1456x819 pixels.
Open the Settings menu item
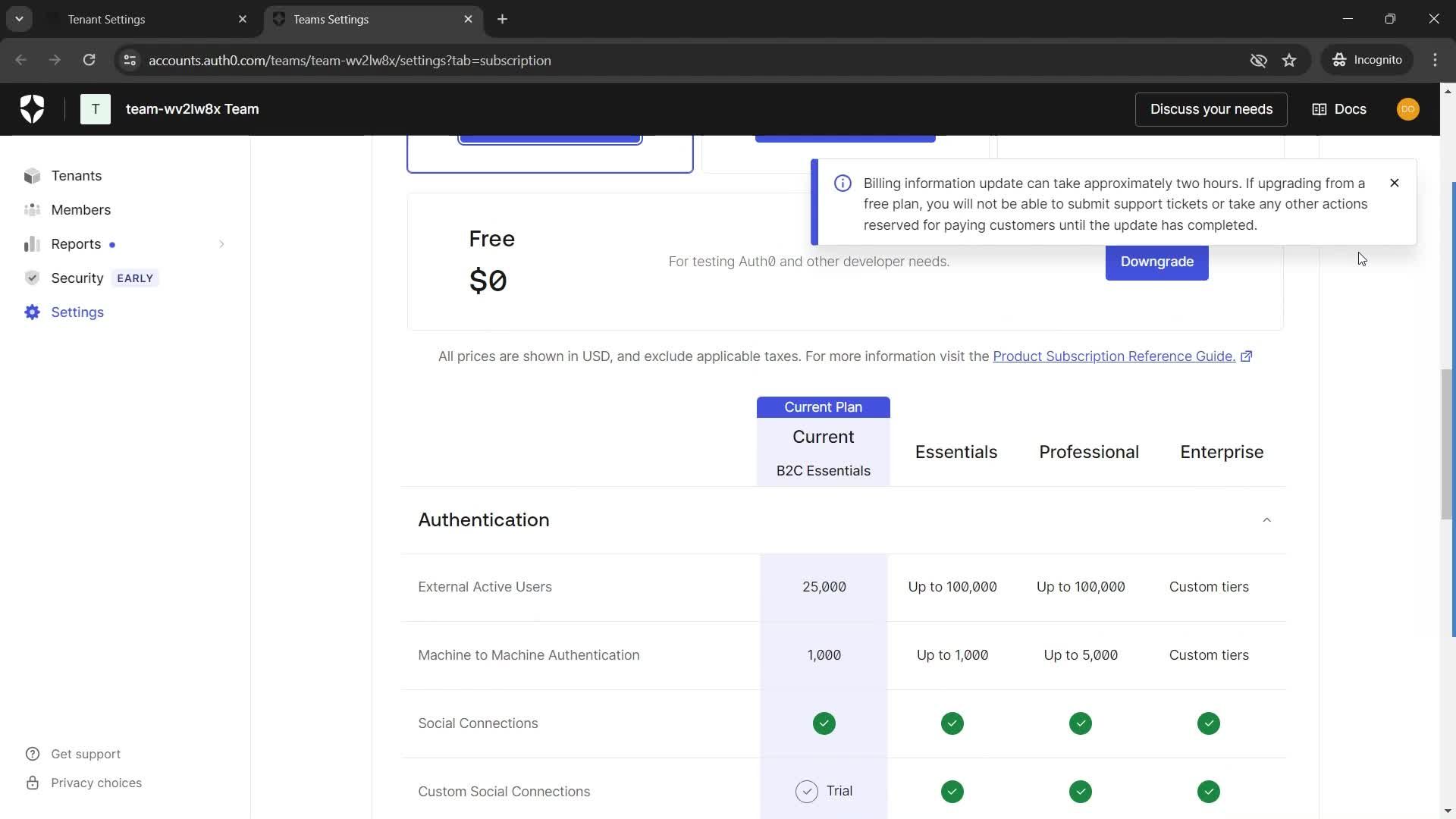pyautogui.click(x=77, y=312)
